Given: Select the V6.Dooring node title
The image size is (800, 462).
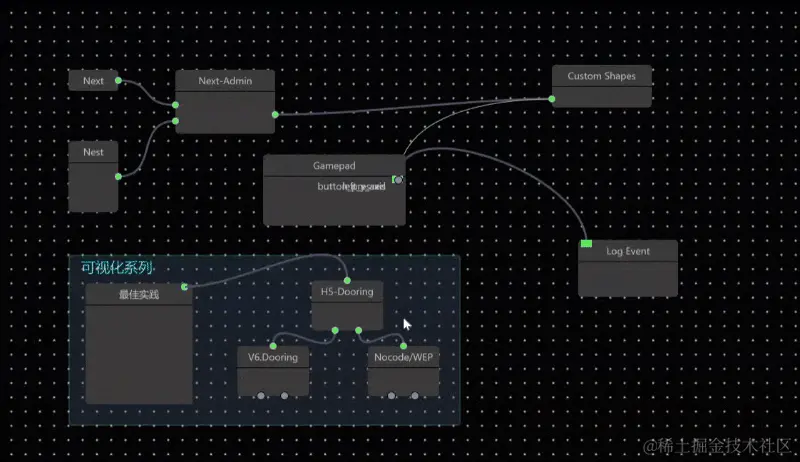Looking at the screenshot, I should coord(273,357).
